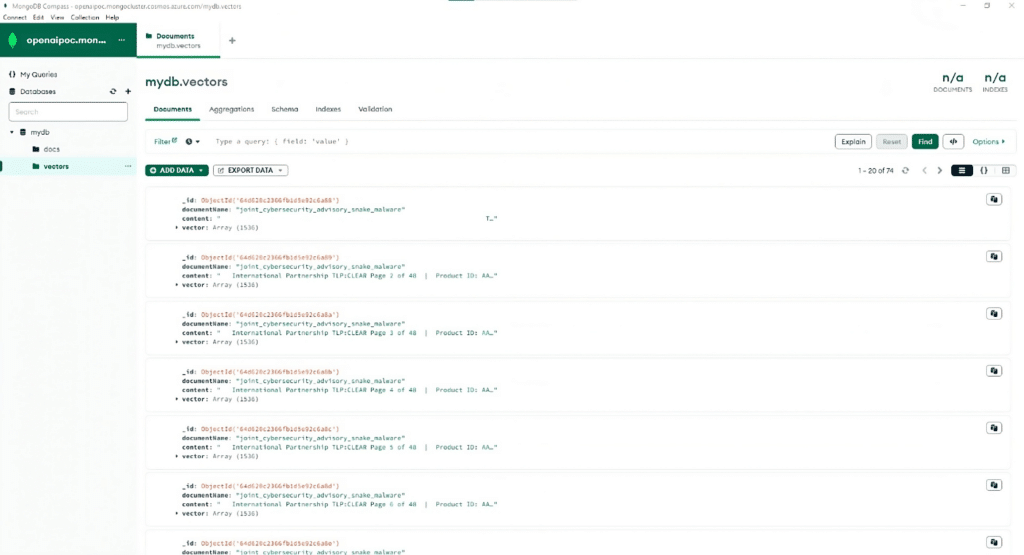Go to the previous page of documents
Viewport: 1024px width, 555px height.
(924, 170)
